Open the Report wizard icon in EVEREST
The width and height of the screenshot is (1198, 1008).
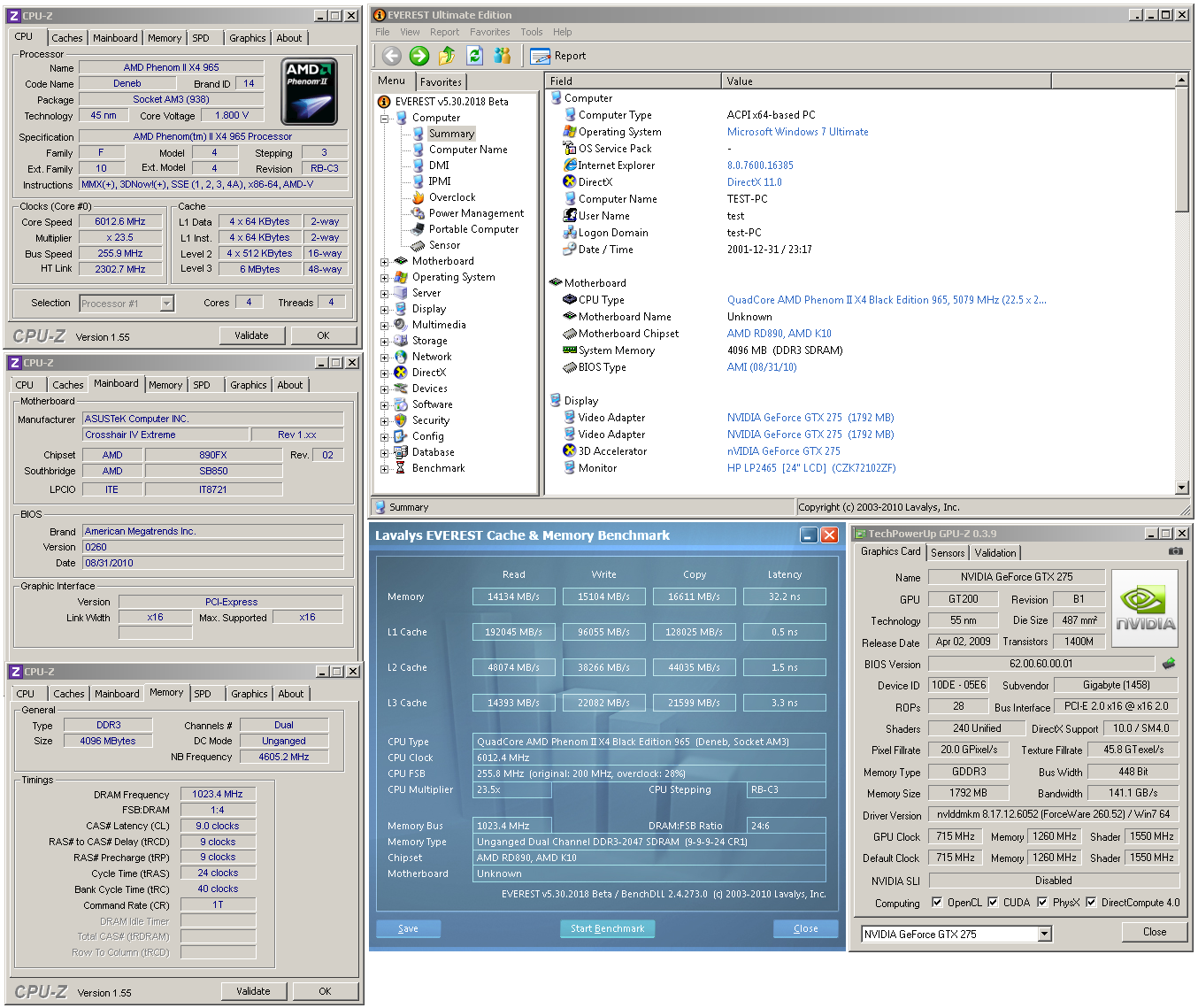pos(540,56)
